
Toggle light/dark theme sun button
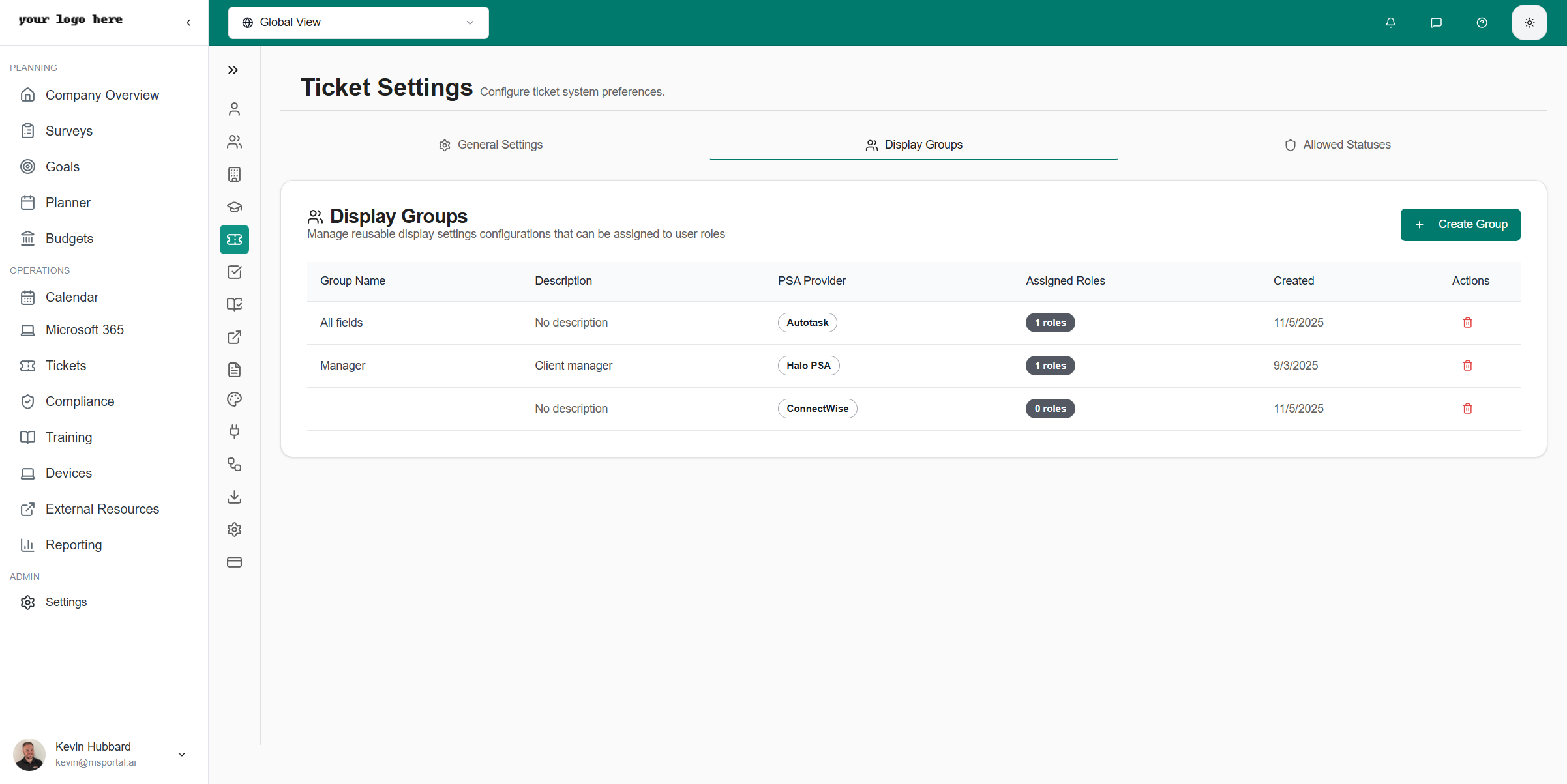[x=1529, y=23]
